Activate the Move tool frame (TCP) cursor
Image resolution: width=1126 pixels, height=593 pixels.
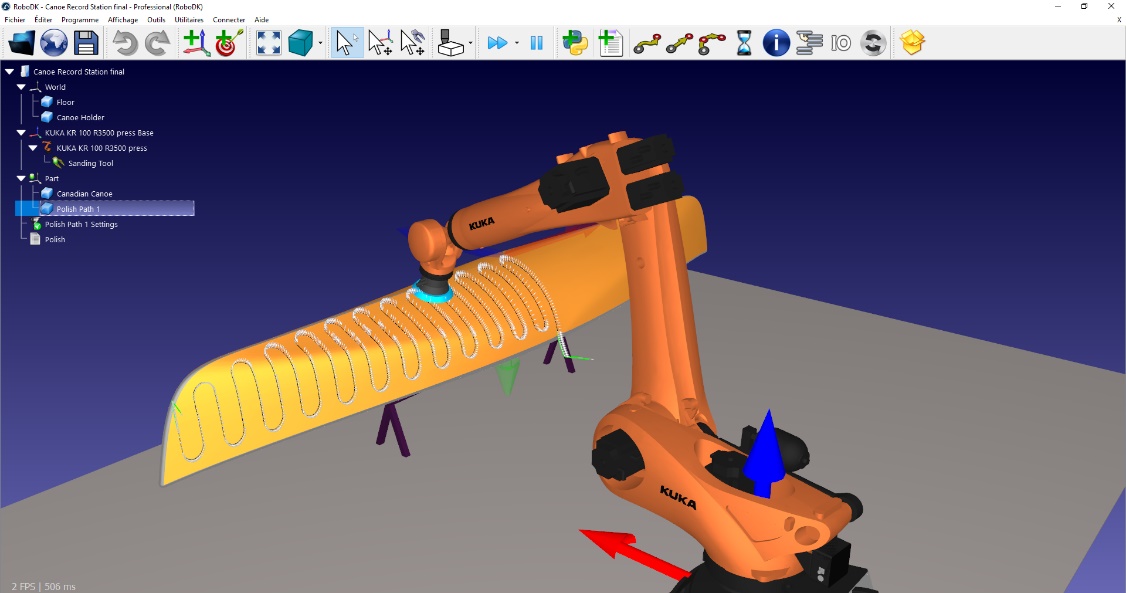point(412,43)
